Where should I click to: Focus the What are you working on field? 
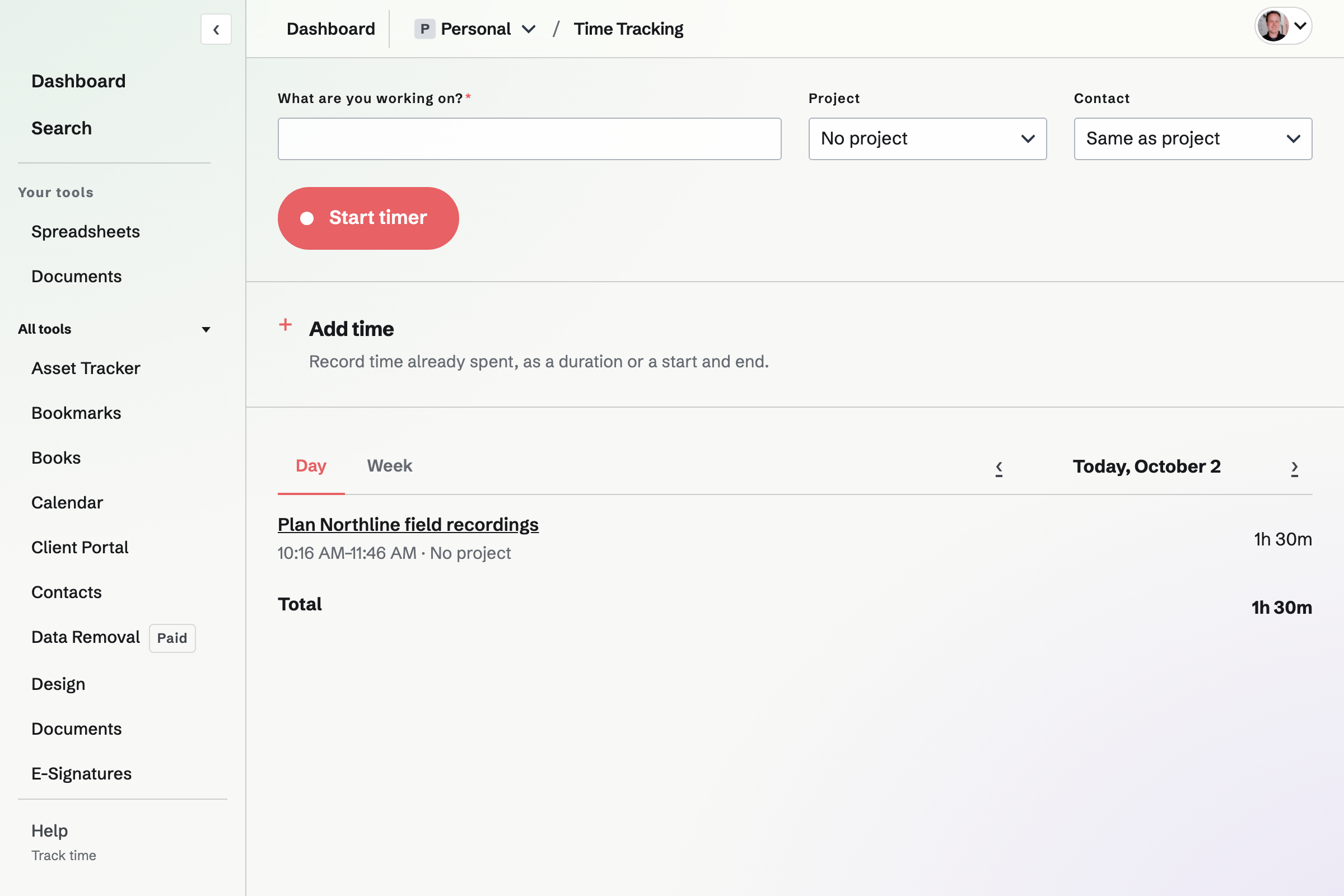coord(529,139)
